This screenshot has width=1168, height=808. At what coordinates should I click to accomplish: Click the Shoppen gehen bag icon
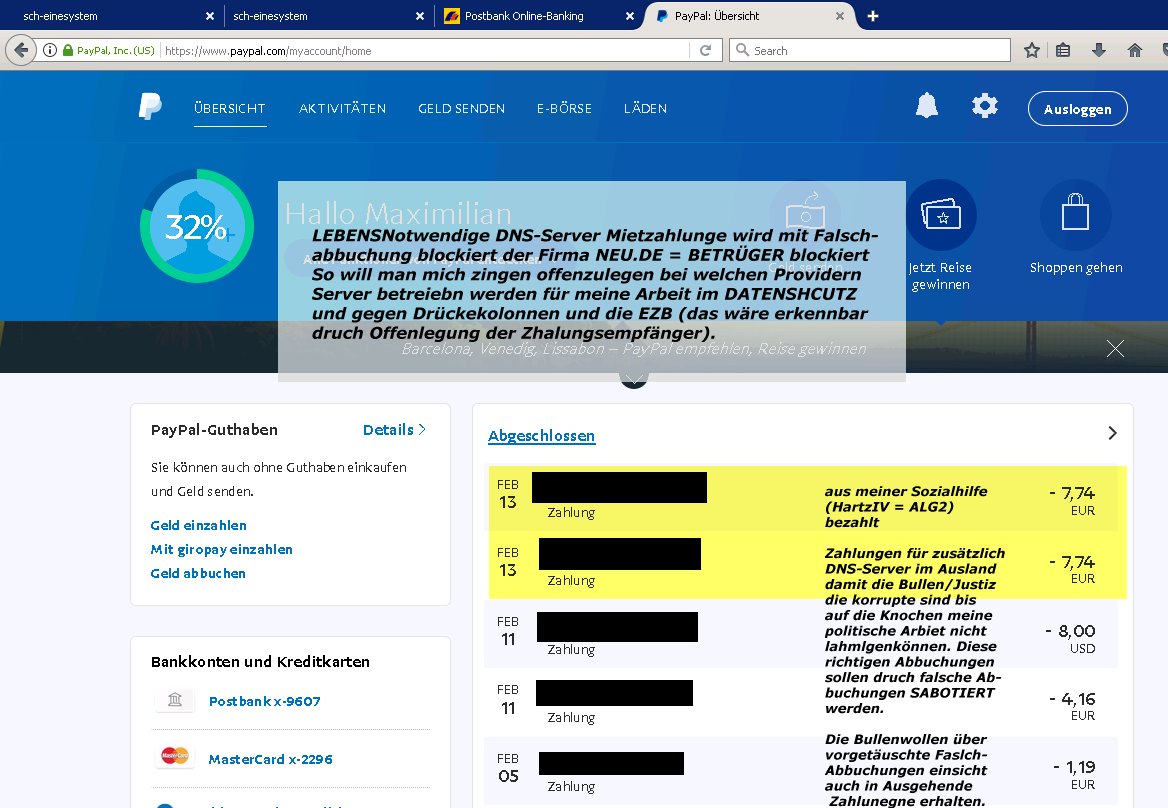coord(1076,214)
